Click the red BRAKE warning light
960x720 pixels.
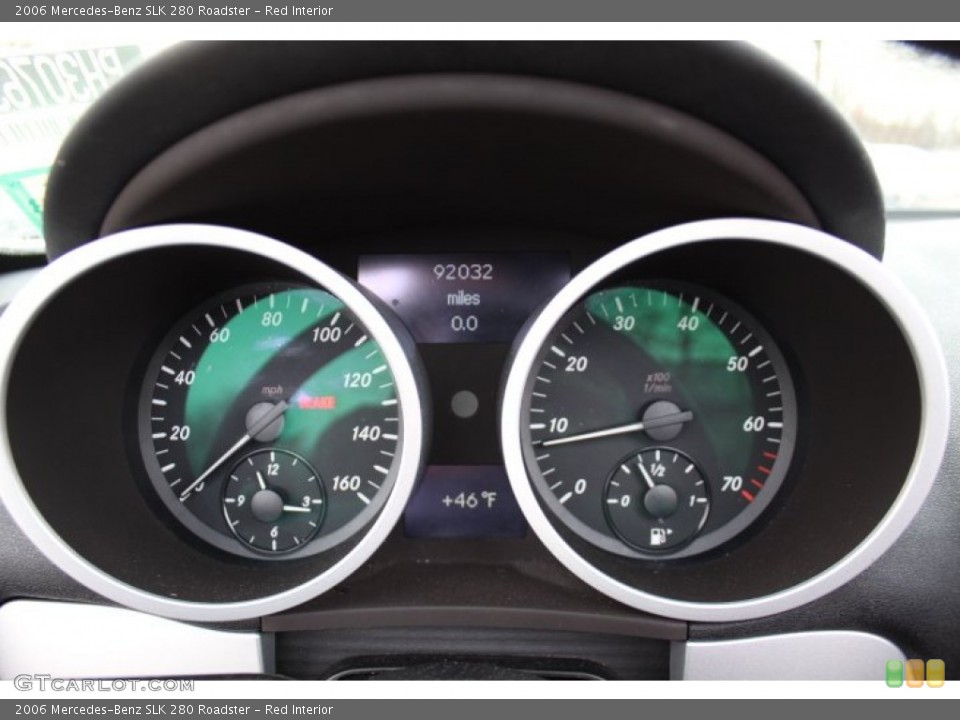317,402
